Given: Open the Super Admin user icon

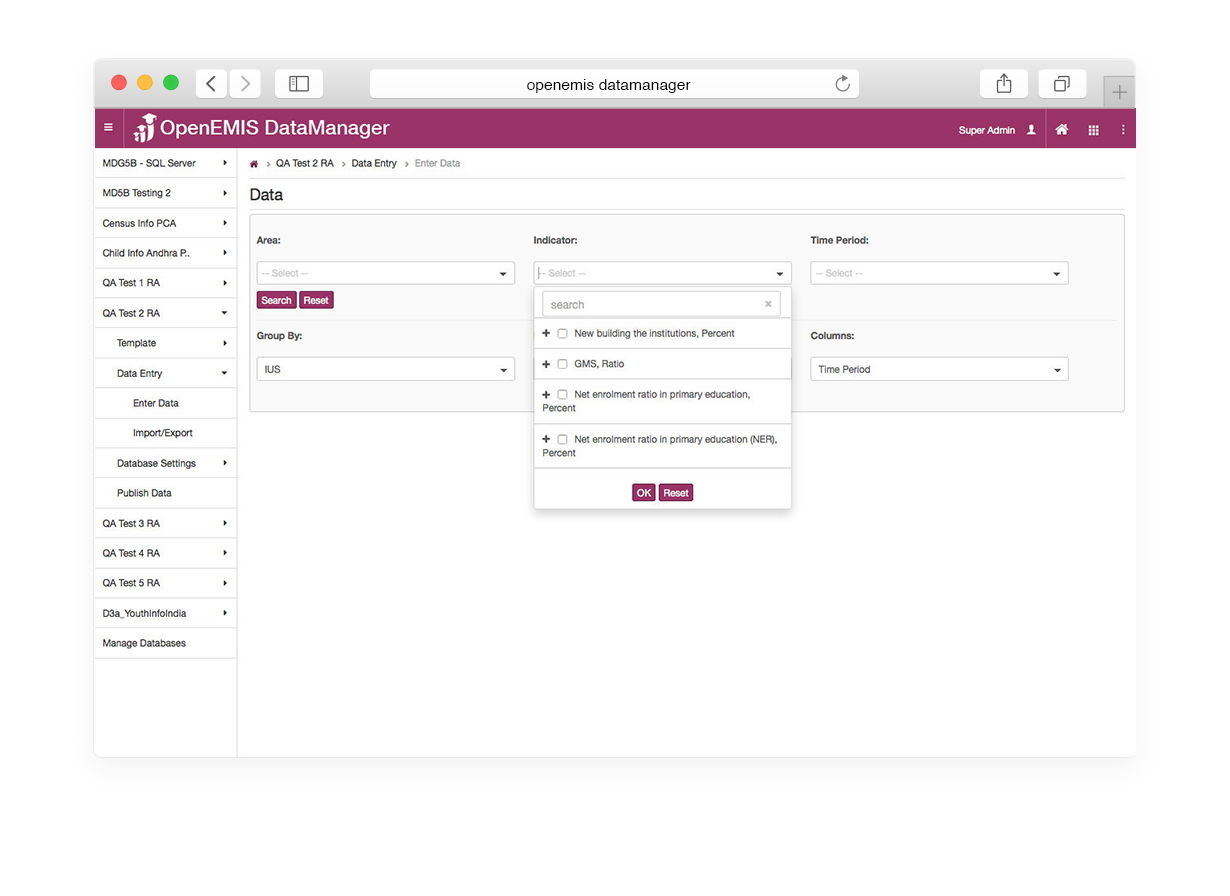Looking at the screenshot, I should (1031, 130).
